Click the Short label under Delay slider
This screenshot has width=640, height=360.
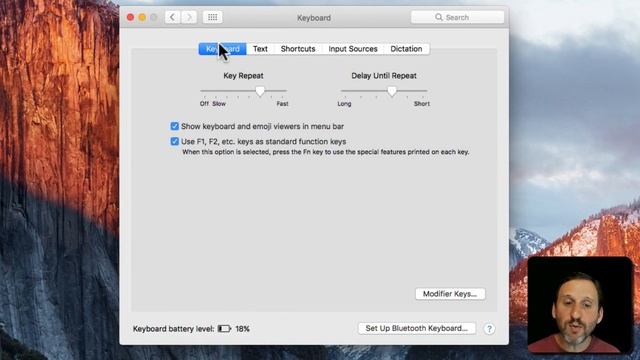[x=422, y=104]
